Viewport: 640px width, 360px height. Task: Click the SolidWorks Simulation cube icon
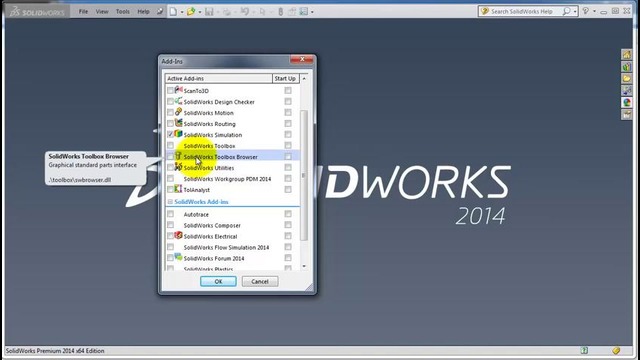click(178, 134)
